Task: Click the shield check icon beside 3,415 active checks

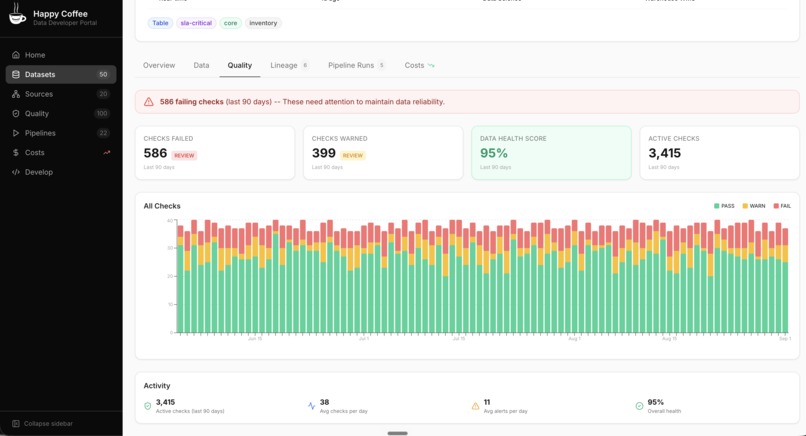Action: (x=148, y=406)
